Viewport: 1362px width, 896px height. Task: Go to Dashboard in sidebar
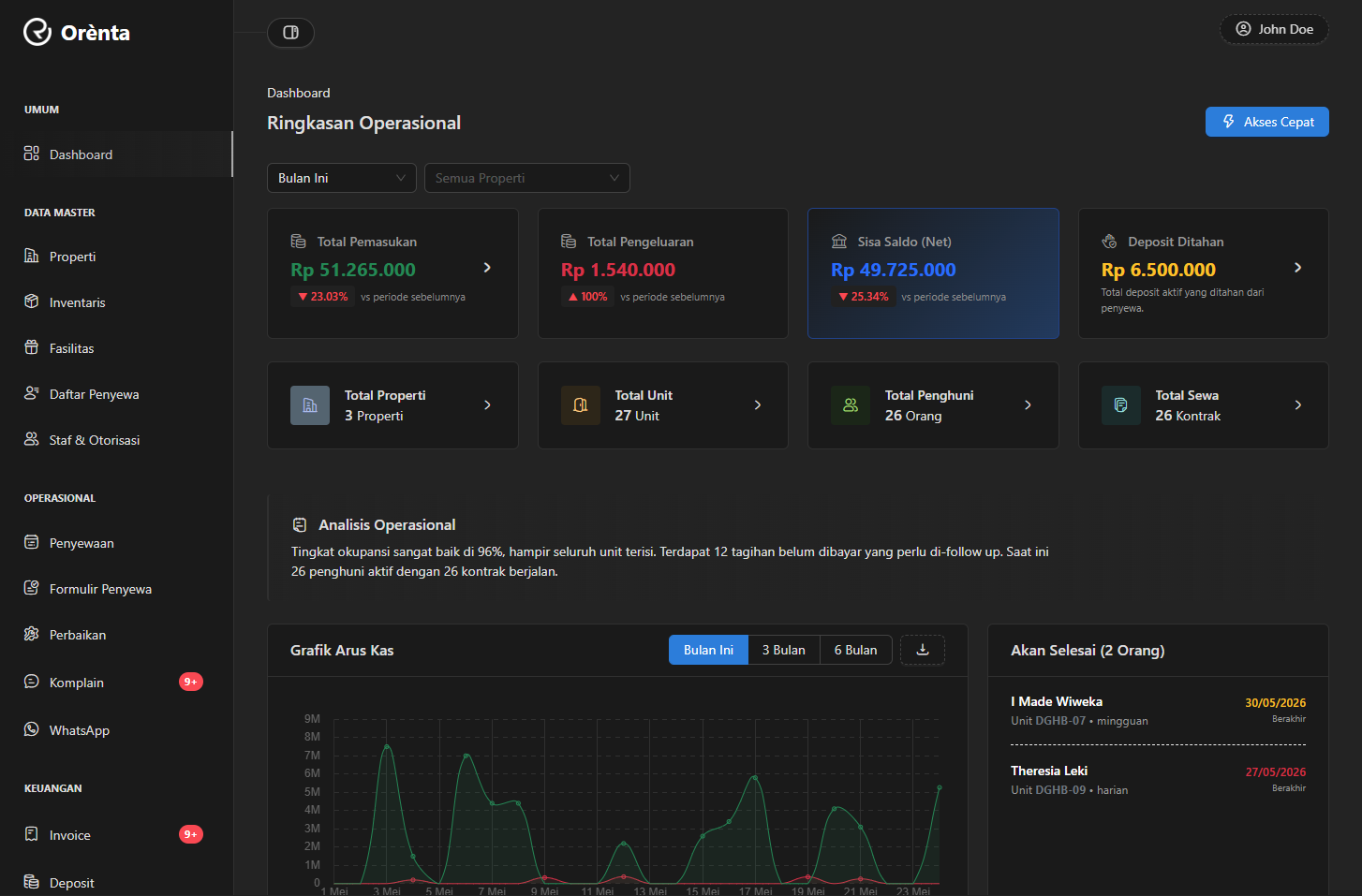tap(116, 154)
